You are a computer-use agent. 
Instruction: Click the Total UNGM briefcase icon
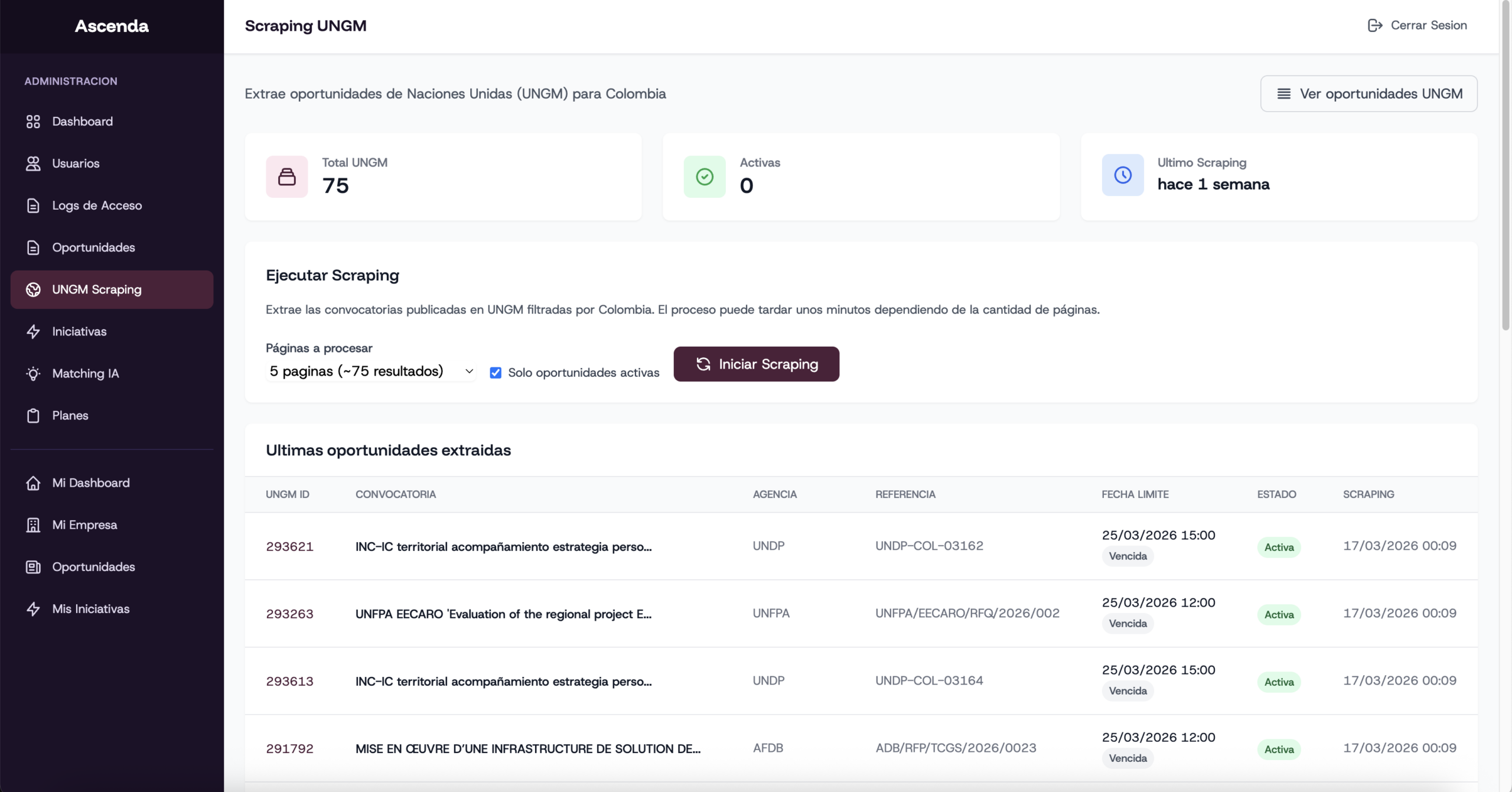(x=287, y=177)
